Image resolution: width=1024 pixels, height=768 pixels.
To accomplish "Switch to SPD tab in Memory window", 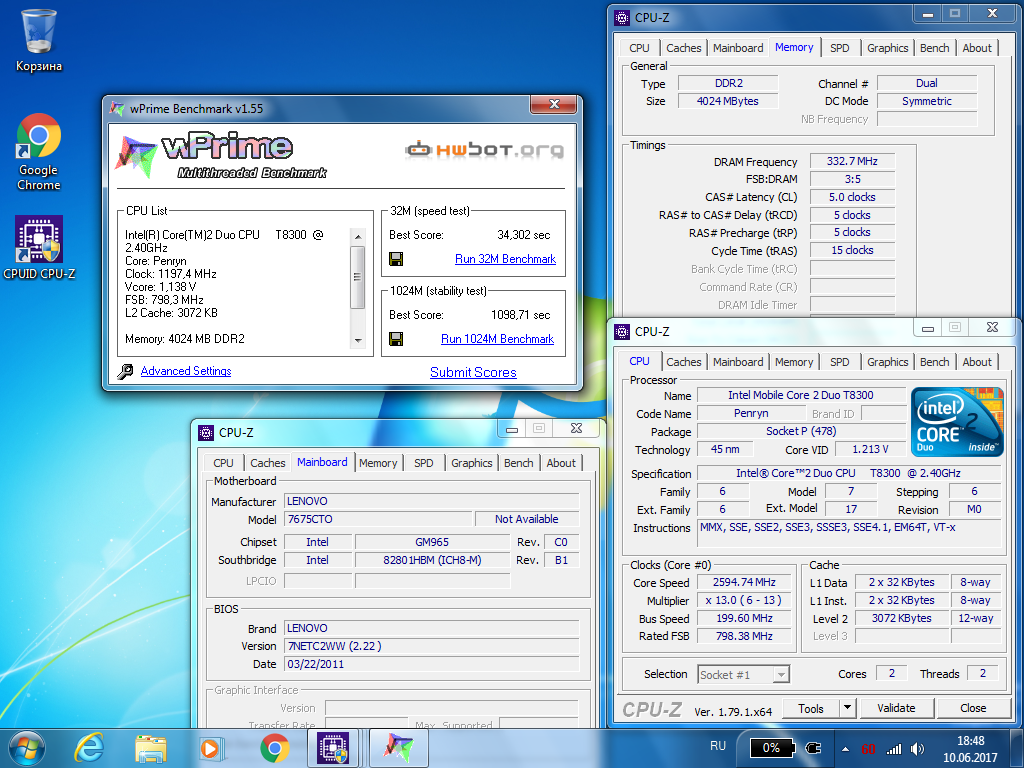I will (840, 48).
